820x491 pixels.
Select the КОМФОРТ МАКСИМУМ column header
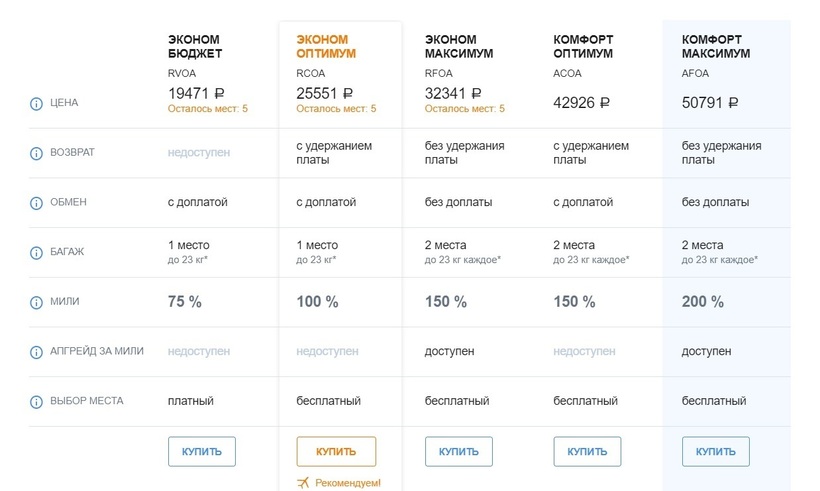pos(715,47)
